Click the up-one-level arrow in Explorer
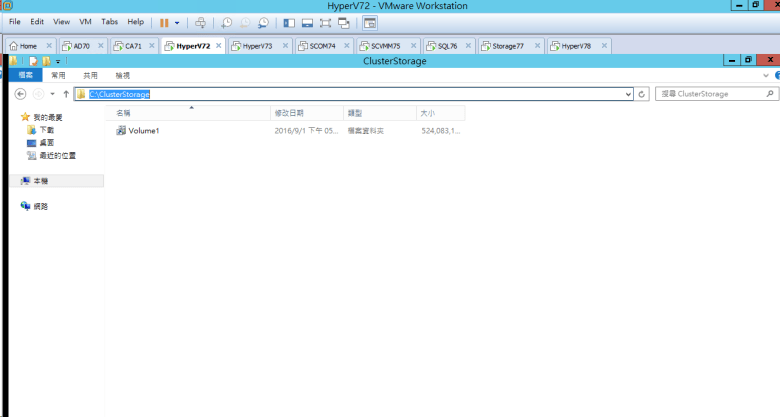 tap(66, 94)
